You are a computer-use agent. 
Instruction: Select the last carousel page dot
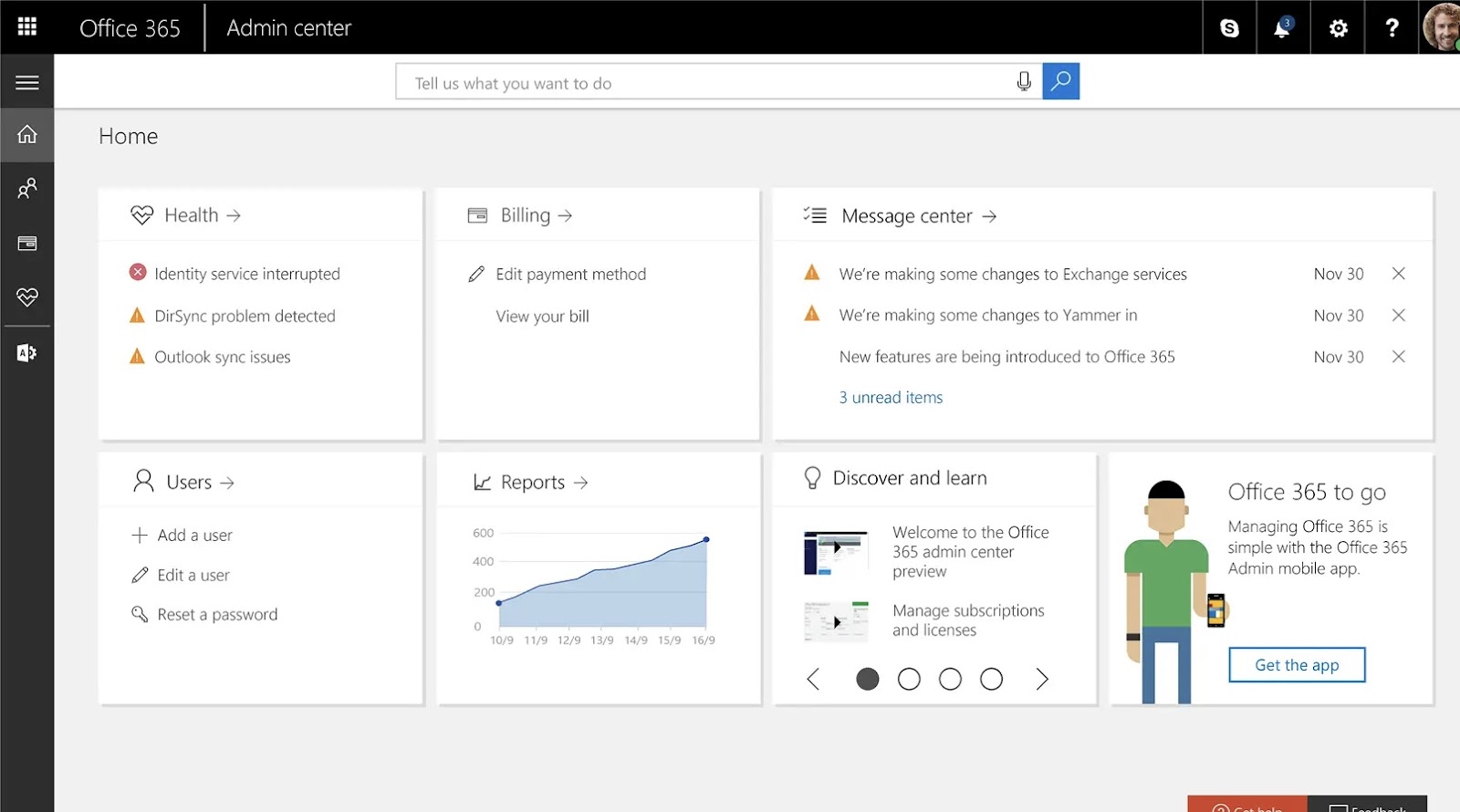click(991, 679)
